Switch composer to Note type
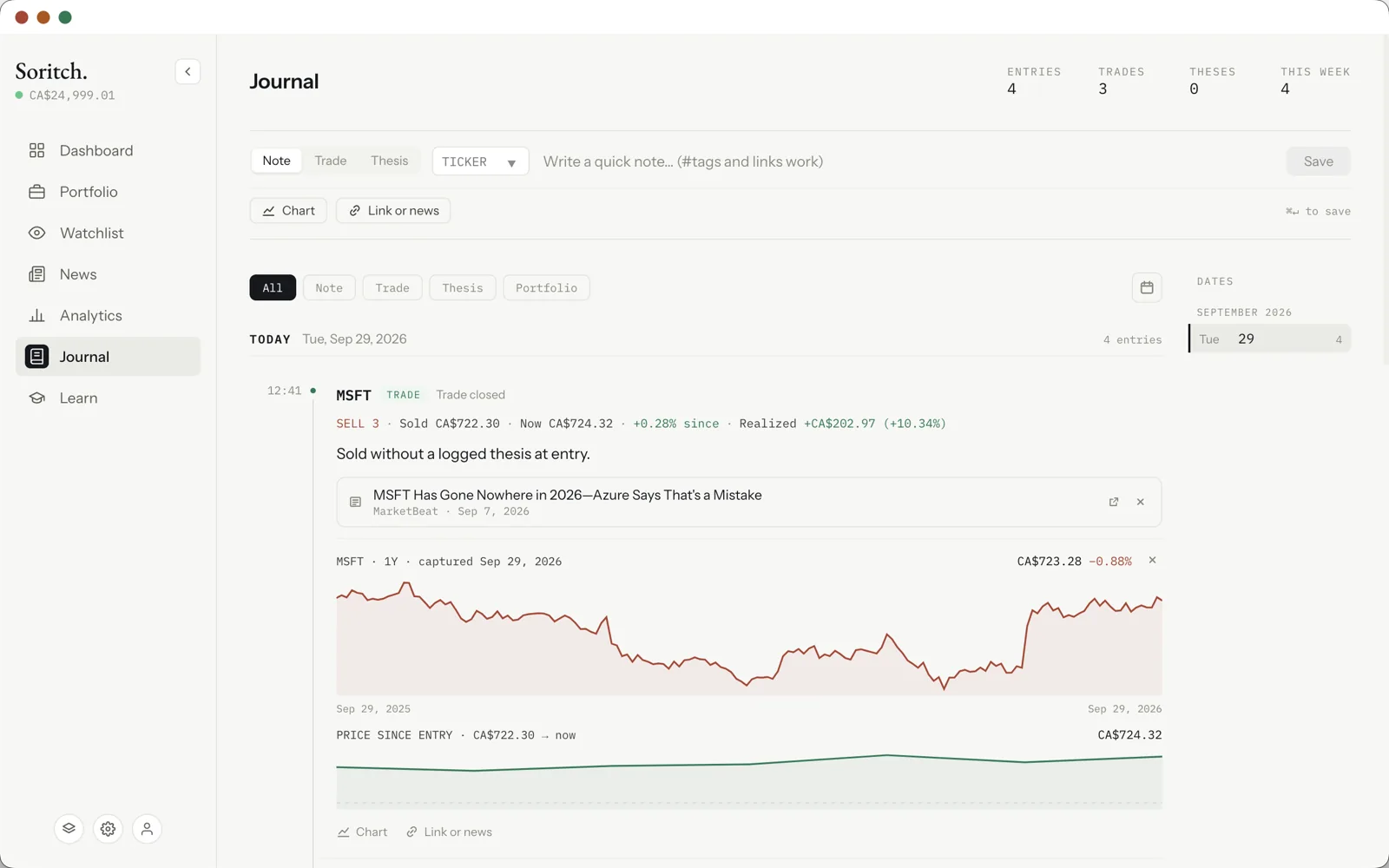Image resolution: width=1389 pixels, height=868 pixels. point(277,161)
